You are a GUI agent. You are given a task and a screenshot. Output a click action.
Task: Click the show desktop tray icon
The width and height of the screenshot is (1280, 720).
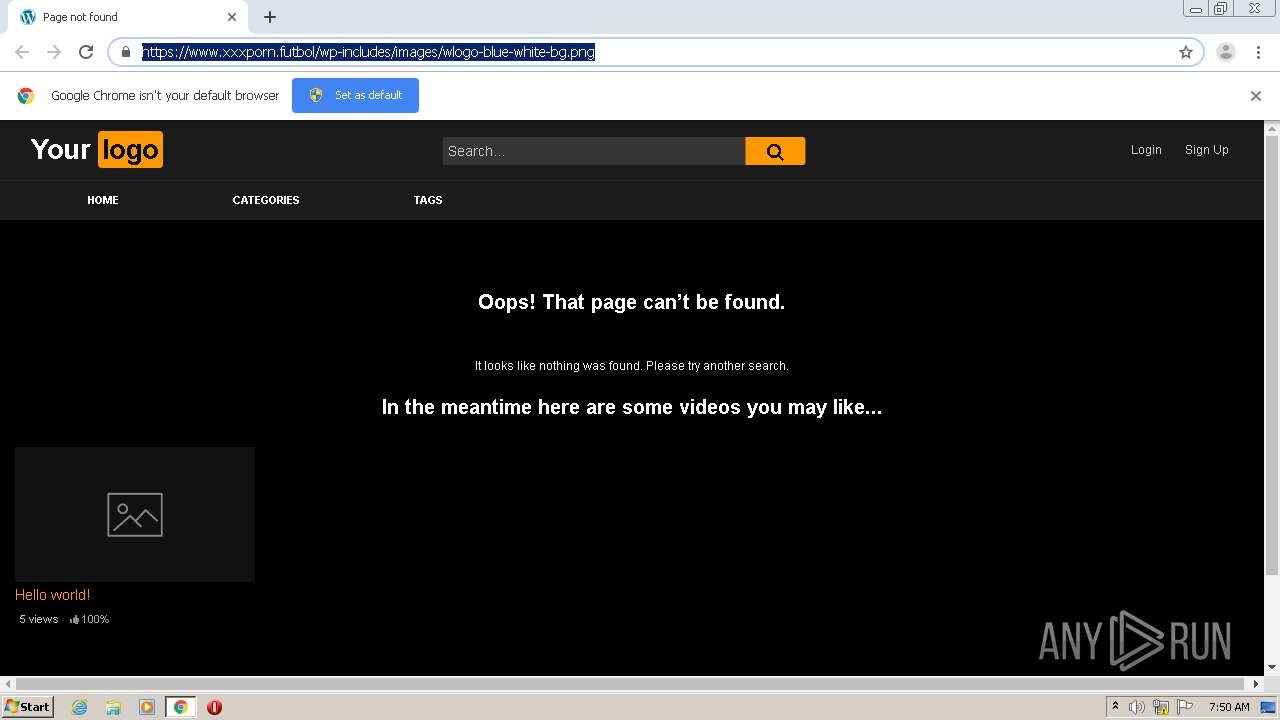click(1268, 707)
